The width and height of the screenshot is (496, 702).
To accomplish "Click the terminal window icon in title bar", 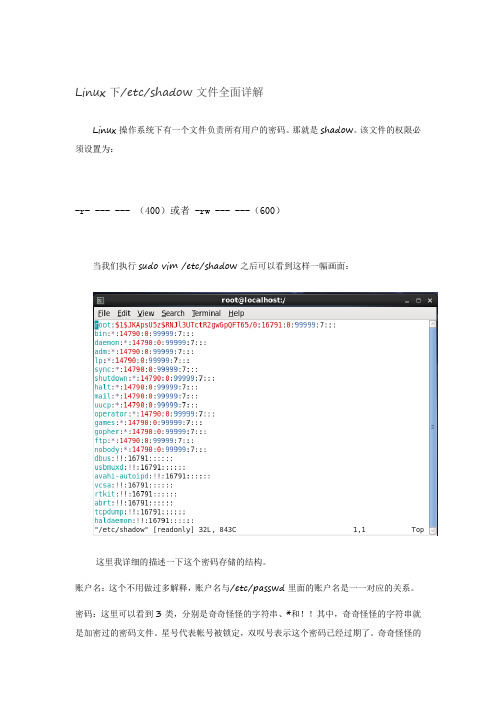I will point(100,300).
